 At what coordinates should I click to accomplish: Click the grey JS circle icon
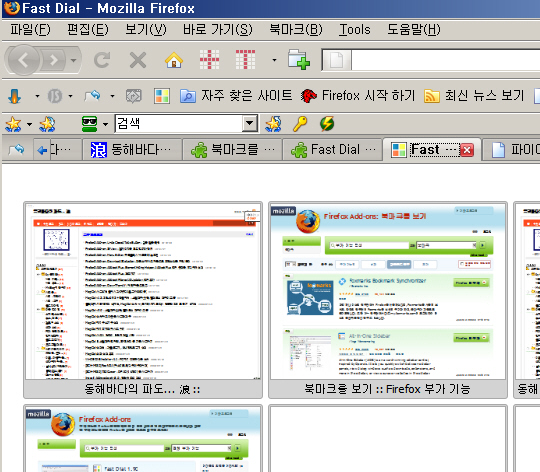(x=55, y=96)
